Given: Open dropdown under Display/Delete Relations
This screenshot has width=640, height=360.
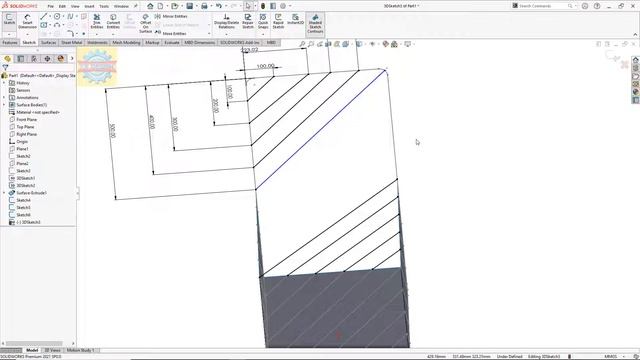Looking at the screenshot, I should point(227,34).
